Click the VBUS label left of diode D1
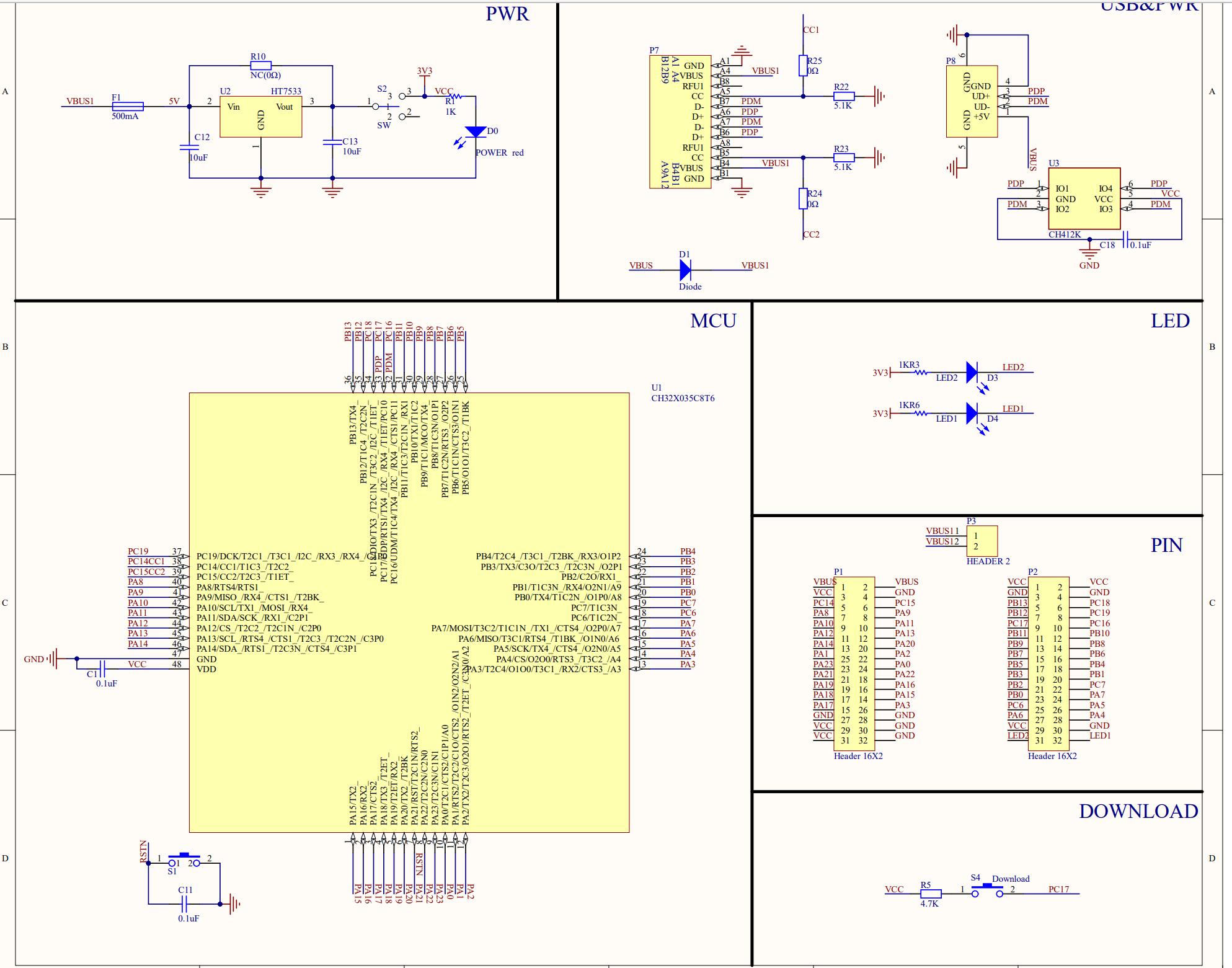Screen dimensions: 1232x968 640,265
